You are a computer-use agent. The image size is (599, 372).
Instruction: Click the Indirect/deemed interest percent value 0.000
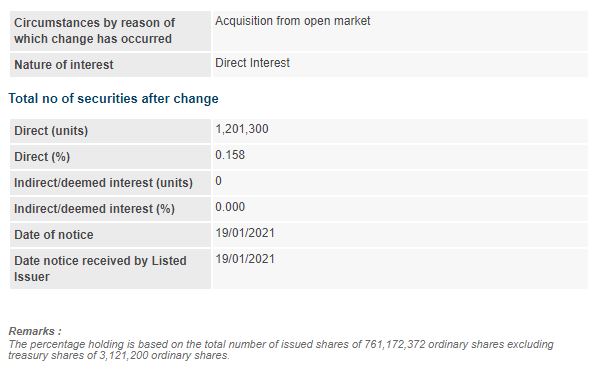[x=230, y=207]
